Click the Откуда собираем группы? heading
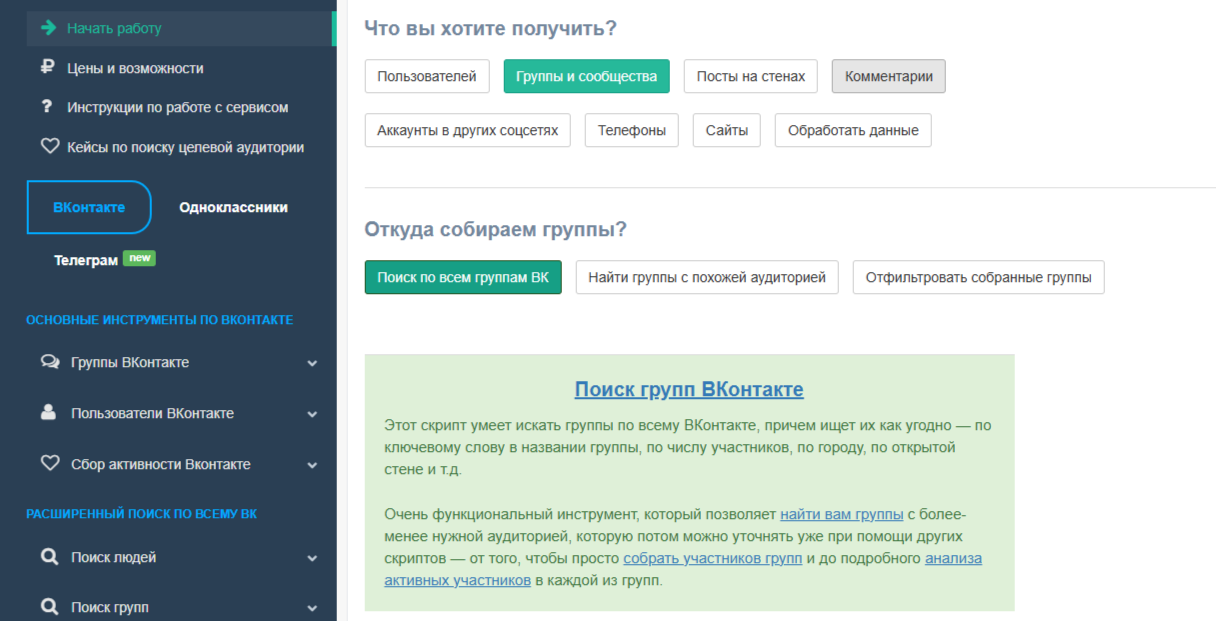 [496, 229]
